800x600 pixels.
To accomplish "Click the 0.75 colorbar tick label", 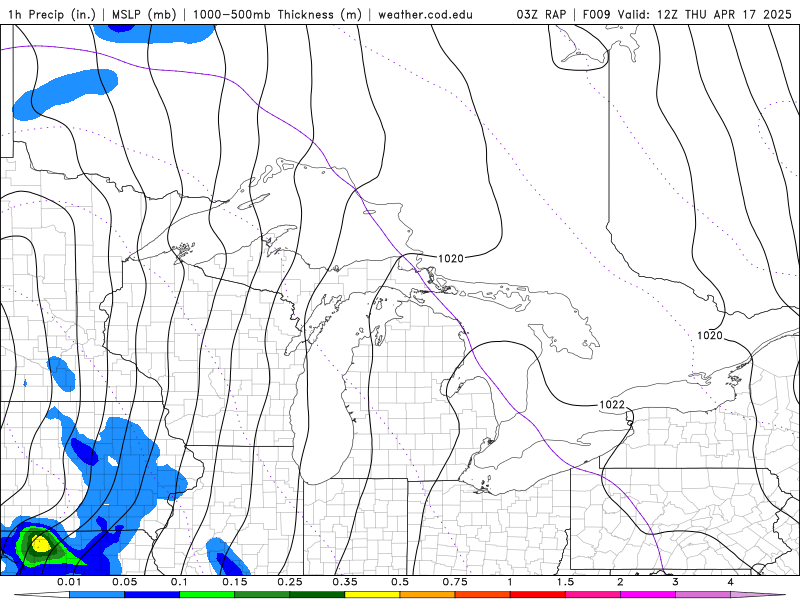I will point(455,582).
